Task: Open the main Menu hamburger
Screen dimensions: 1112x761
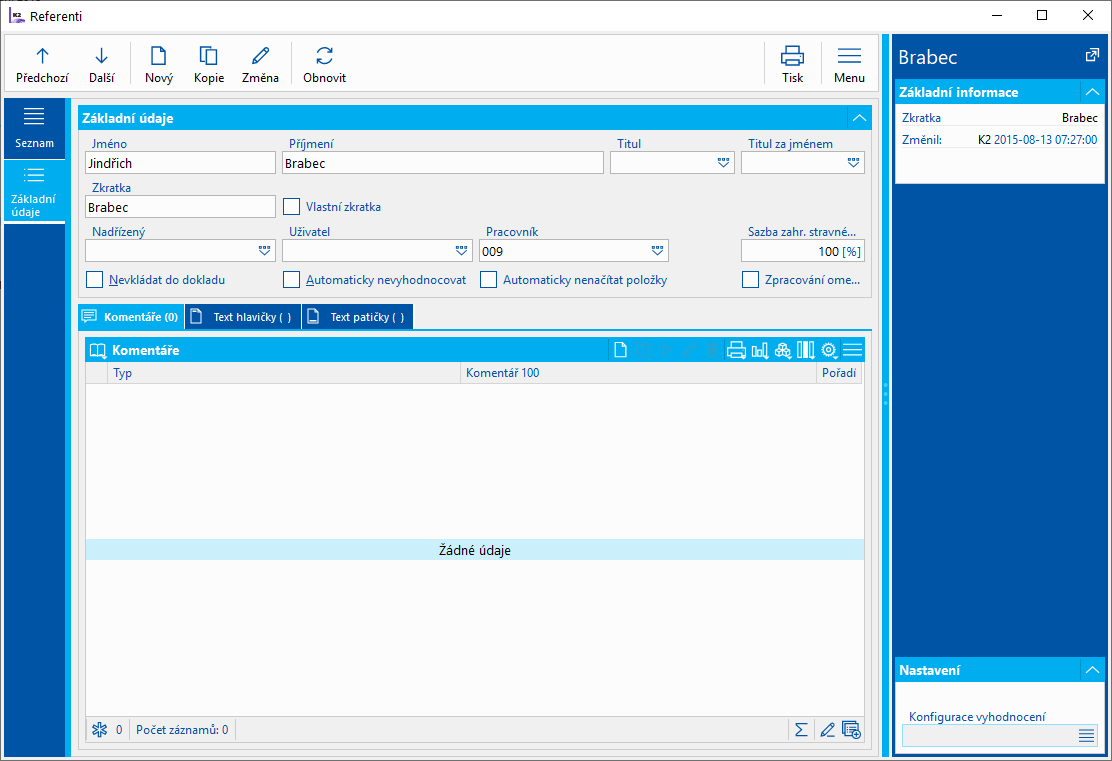Action: 849,65
